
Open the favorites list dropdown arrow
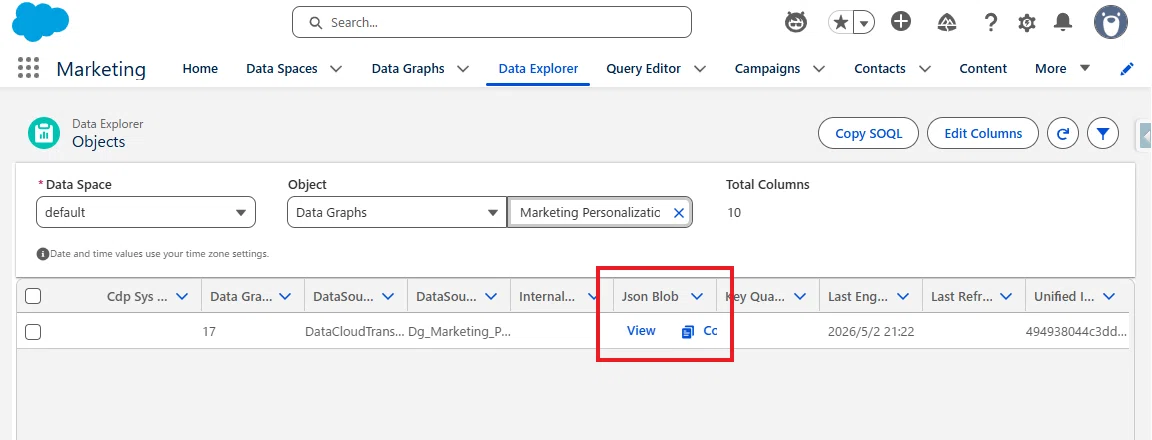[864, 23]
